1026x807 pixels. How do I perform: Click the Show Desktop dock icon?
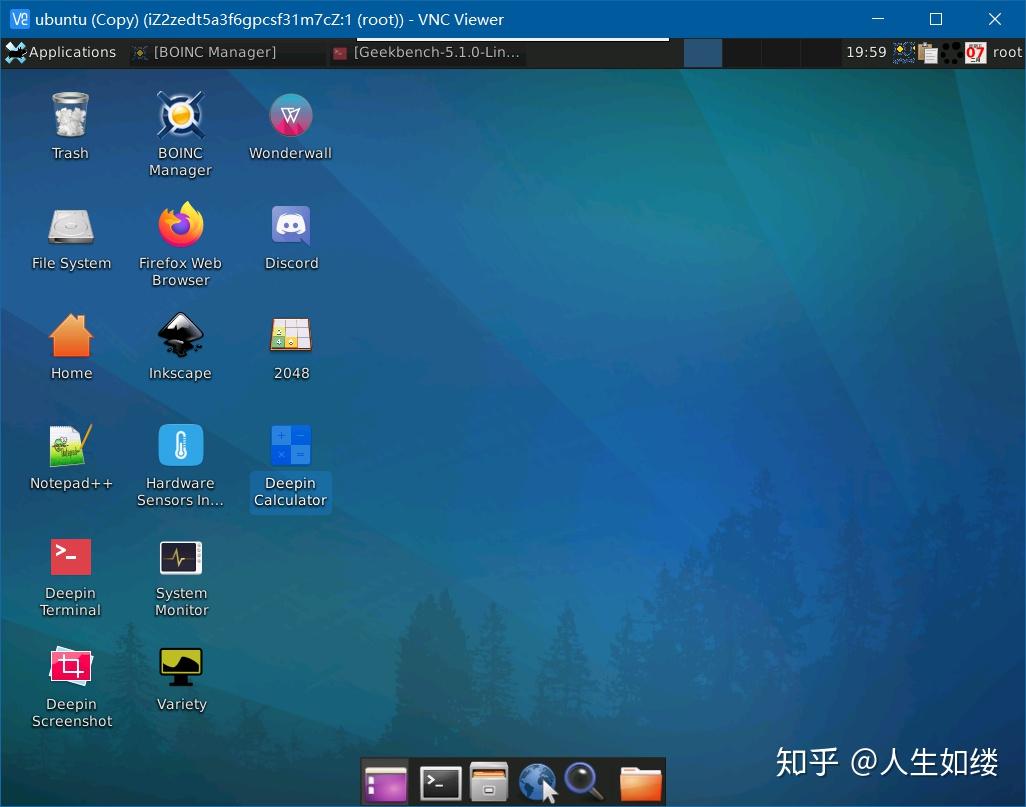click(386, 782)
